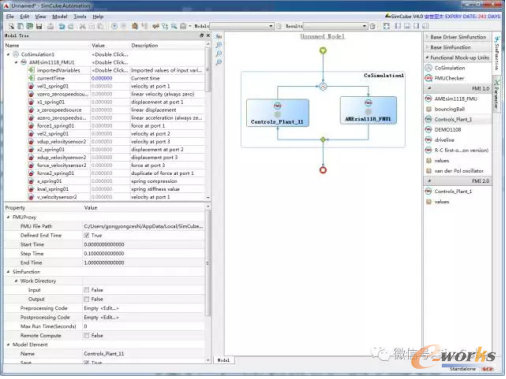Switch to the Model tab below canvas
The width and height of the screenshot is (506, 379).
coord(223,360)
